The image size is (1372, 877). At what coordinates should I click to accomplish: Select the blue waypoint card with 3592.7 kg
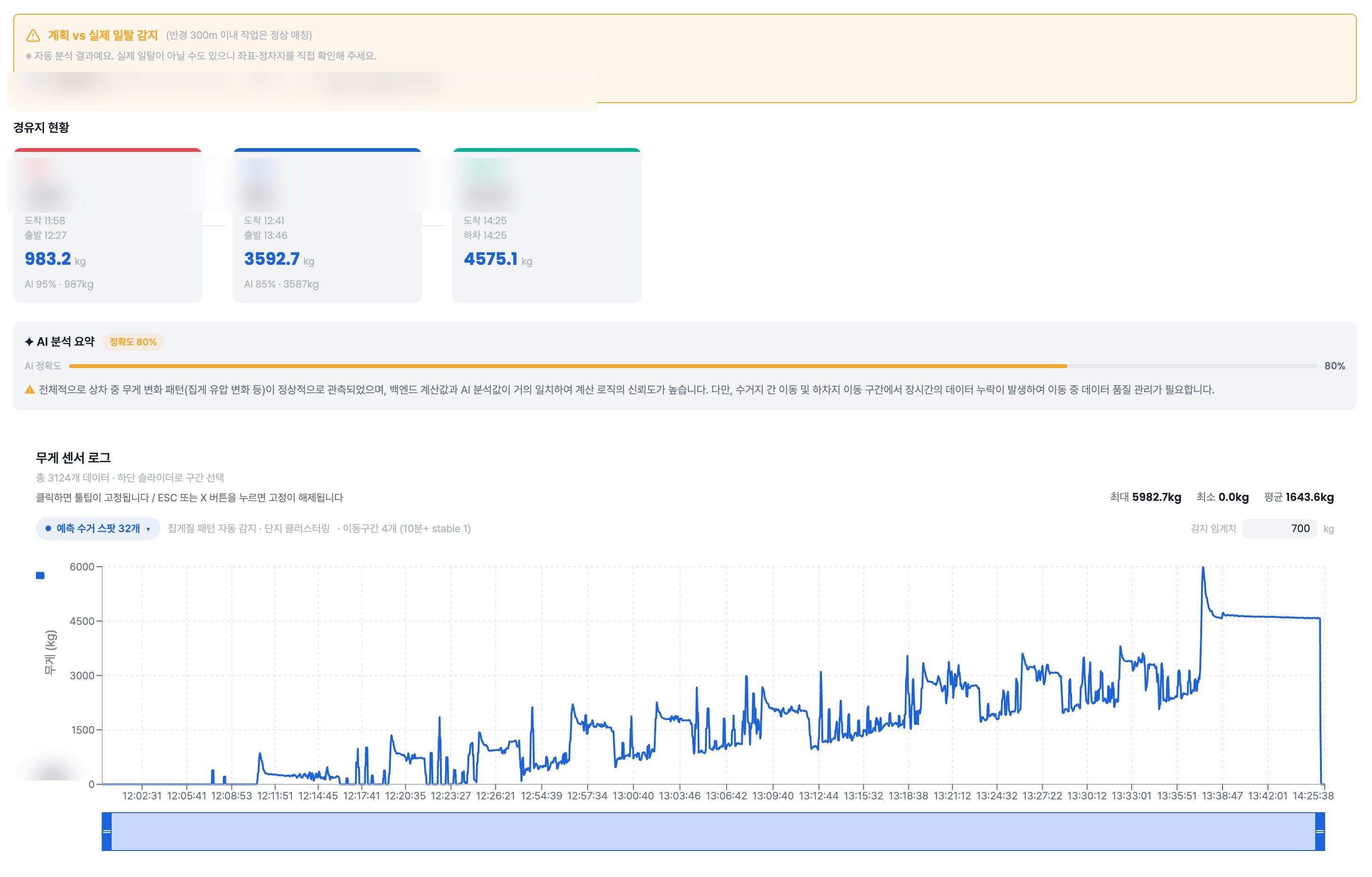327,225
